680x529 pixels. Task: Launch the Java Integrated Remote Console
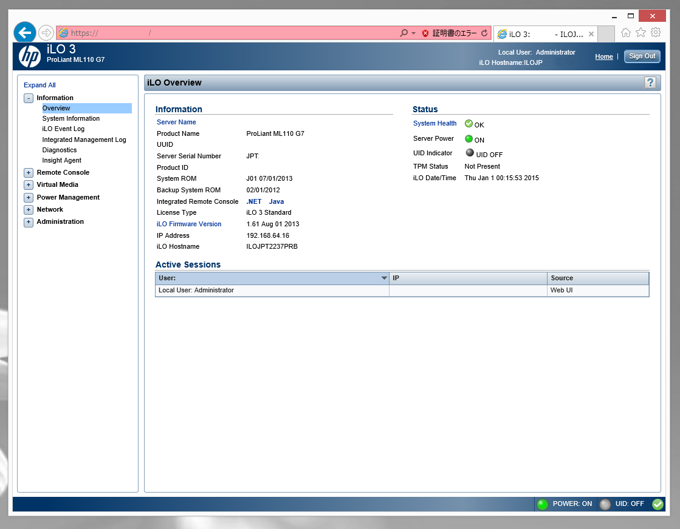pos(276,202)
